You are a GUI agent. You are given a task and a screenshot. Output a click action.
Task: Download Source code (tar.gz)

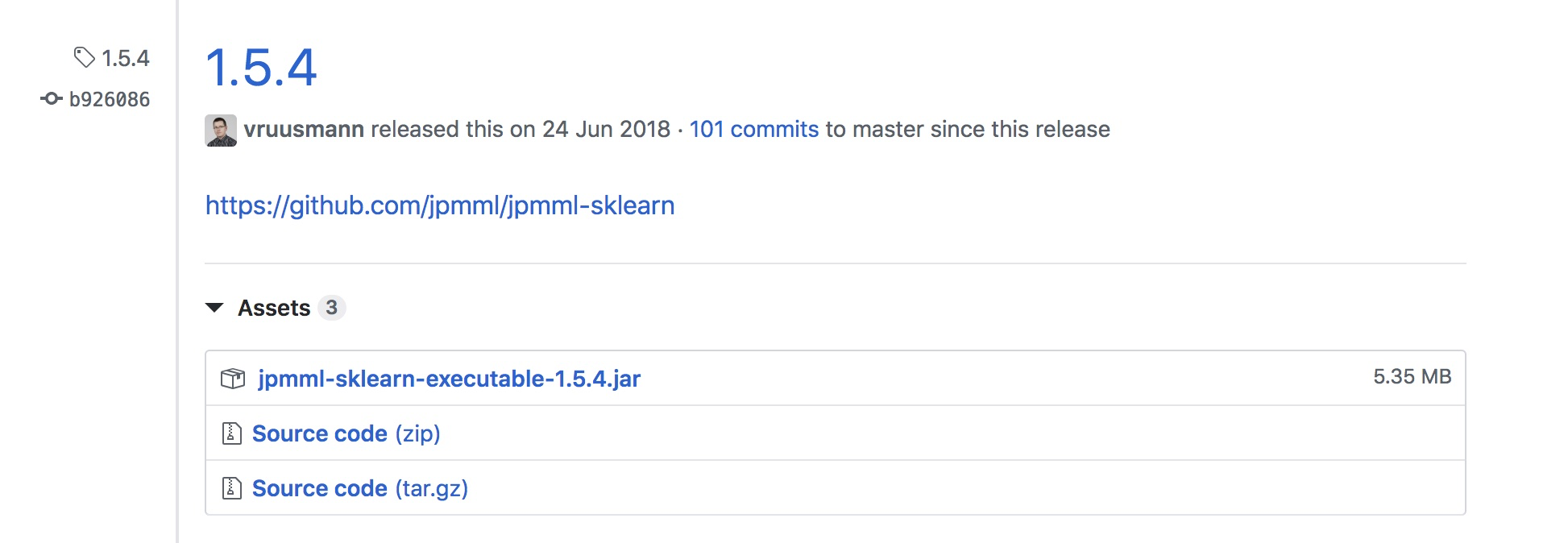click(359, 488)
